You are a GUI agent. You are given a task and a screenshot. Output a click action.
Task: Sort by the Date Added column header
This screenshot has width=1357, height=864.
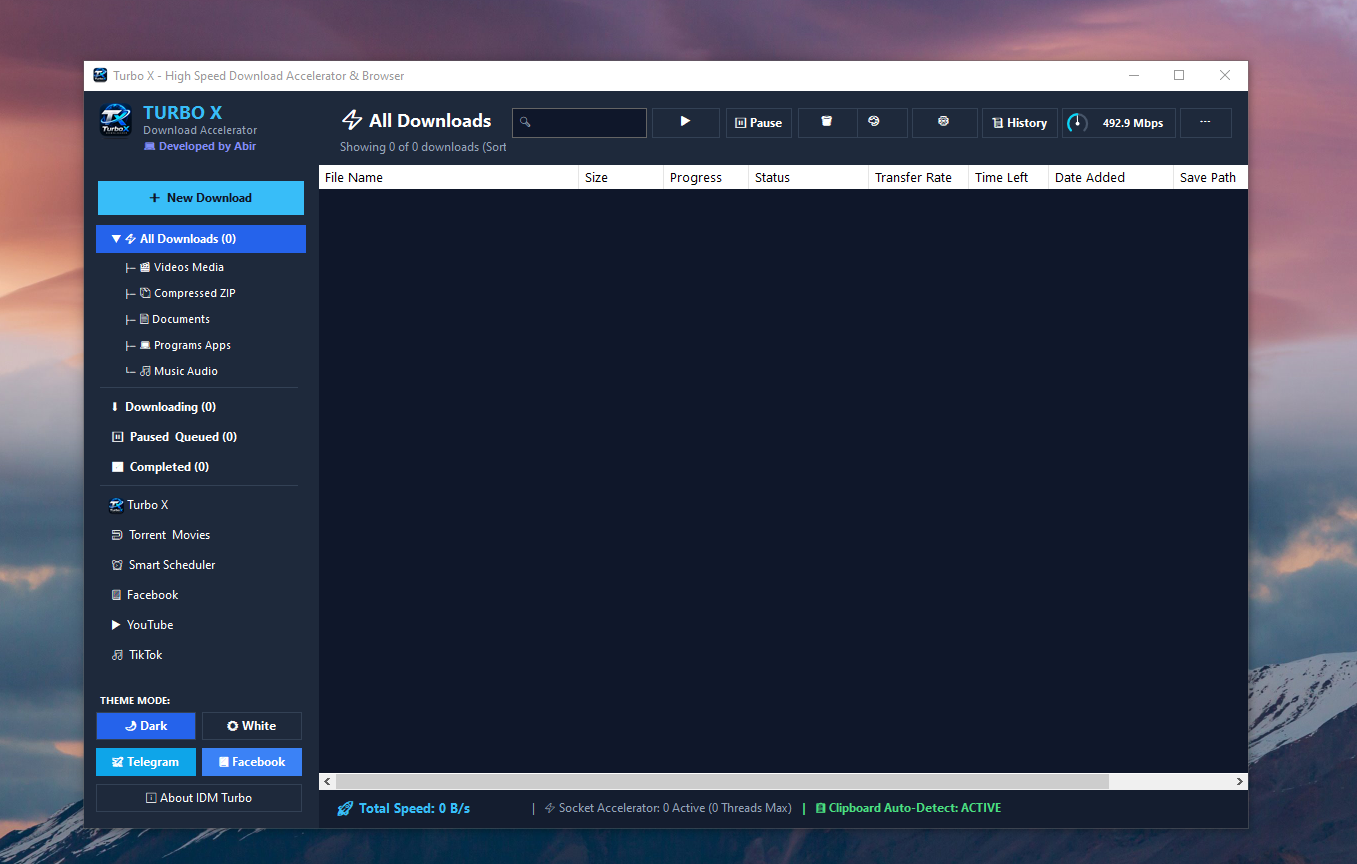pyautogui.click(x=1111, y=177)
